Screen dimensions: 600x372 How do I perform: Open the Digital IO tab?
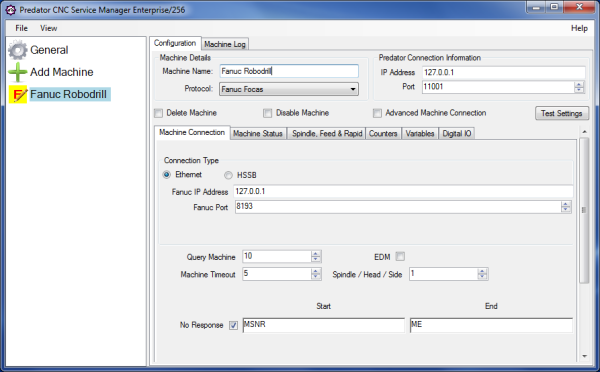[457, 134]
